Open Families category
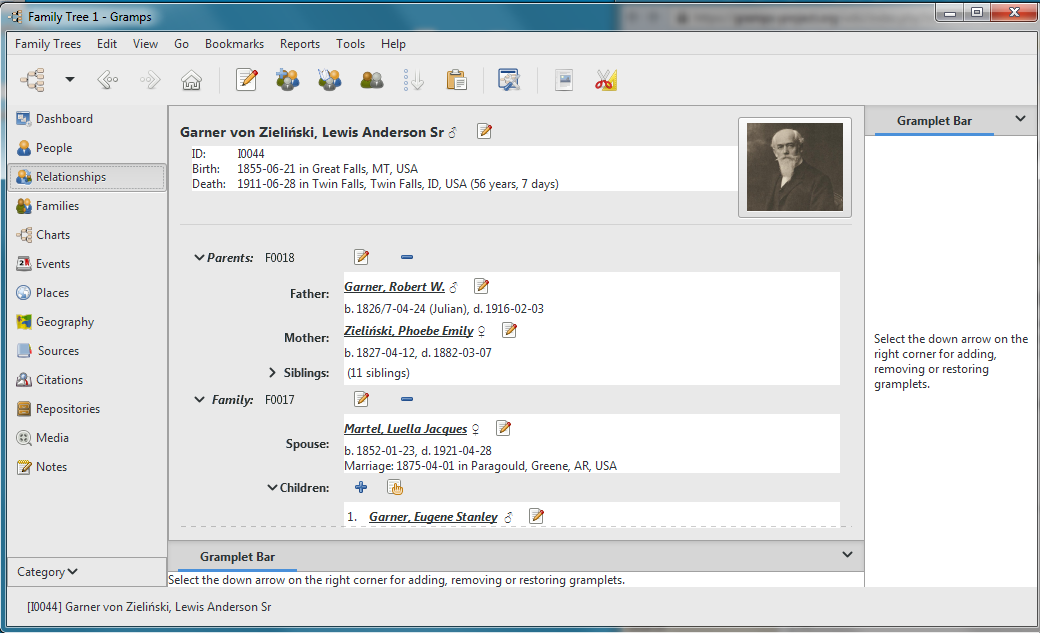1040x633 pixels. click(x=87, y=206)
